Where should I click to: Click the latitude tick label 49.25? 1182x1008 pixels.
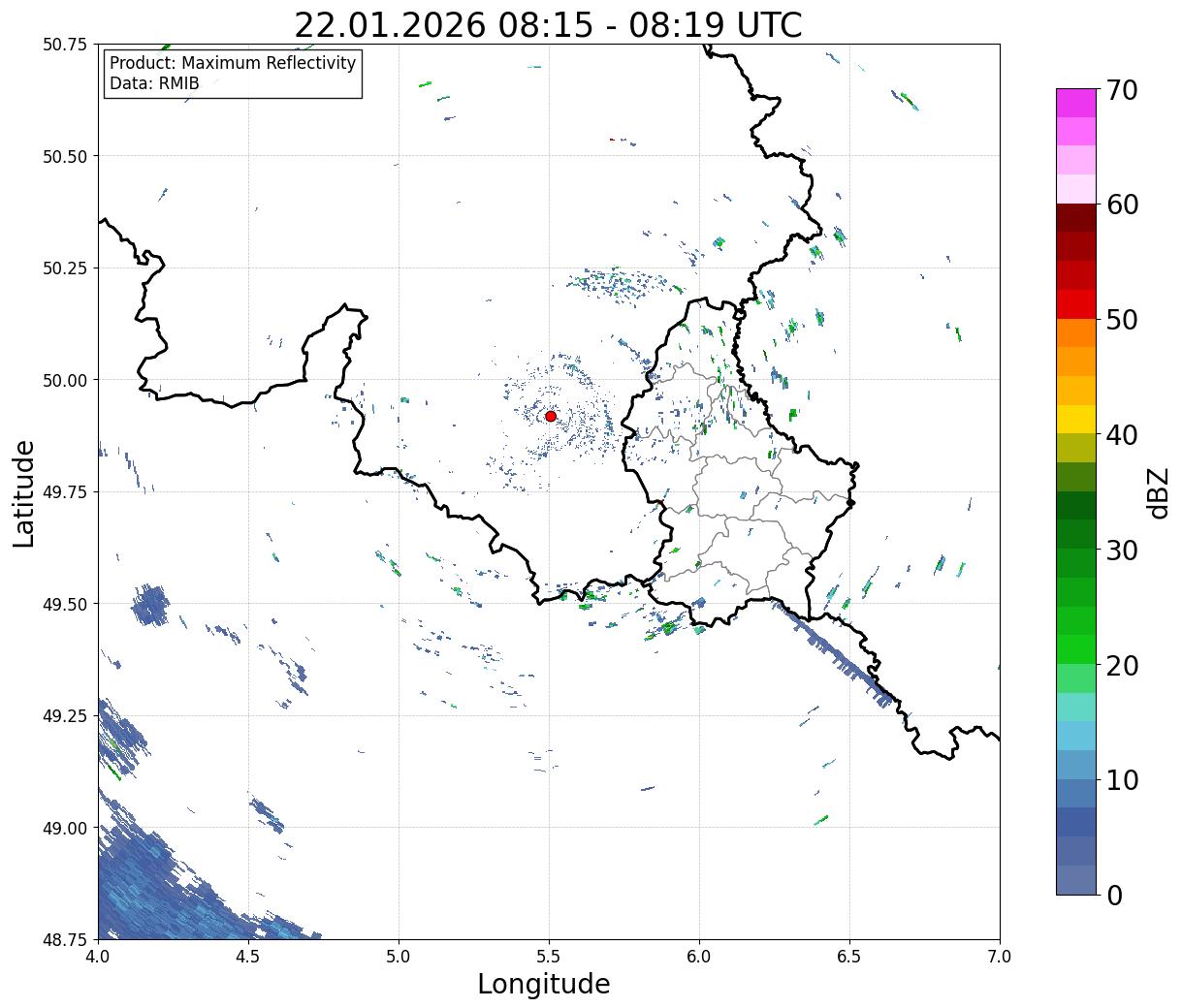pos(64,716)
